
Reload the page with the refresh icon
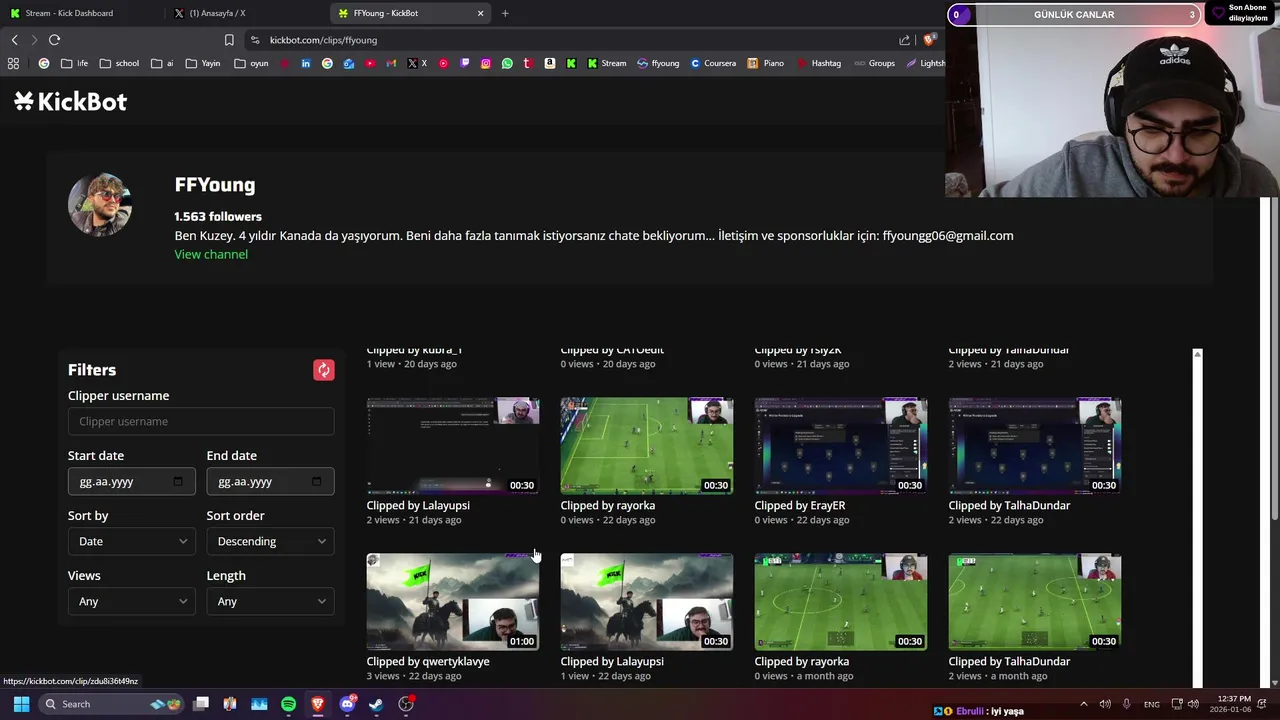click(x=54, y=40)
